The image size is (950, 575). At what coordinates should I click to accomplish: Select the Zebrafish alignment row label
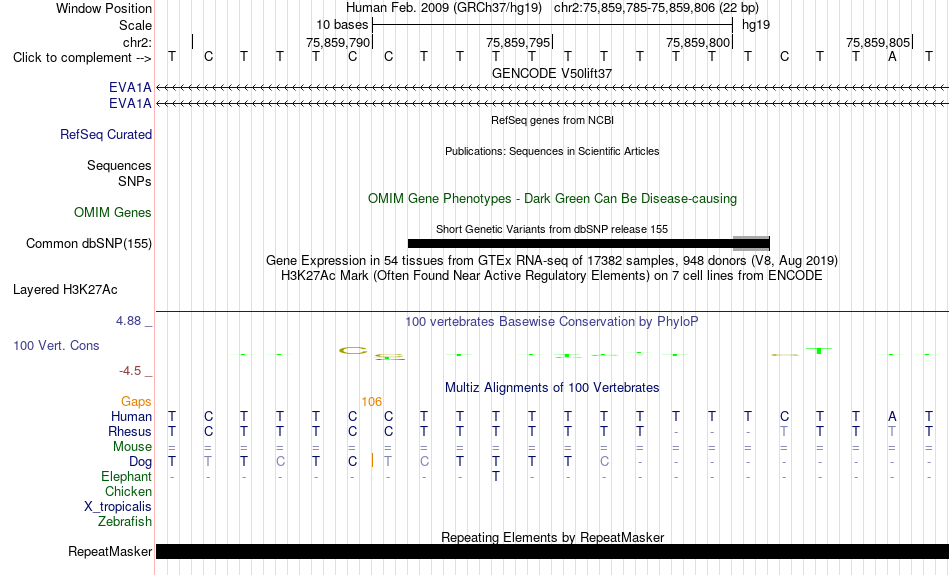(x=125, y=522)
